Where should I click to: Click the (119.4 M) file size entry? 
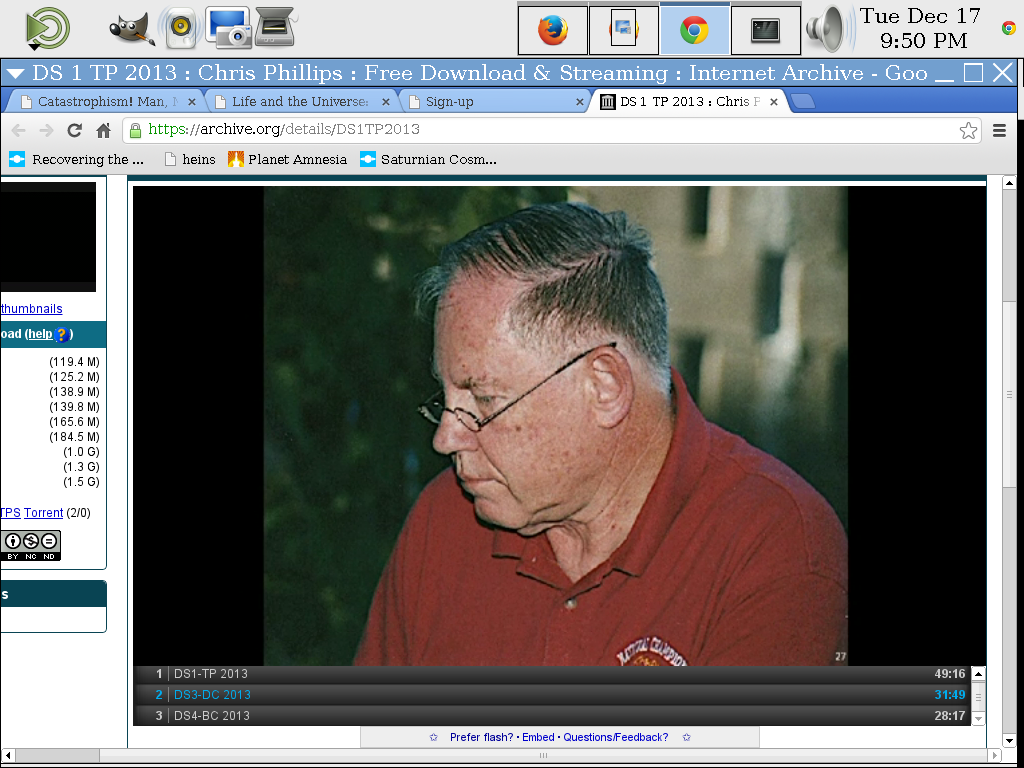(74, 362)
